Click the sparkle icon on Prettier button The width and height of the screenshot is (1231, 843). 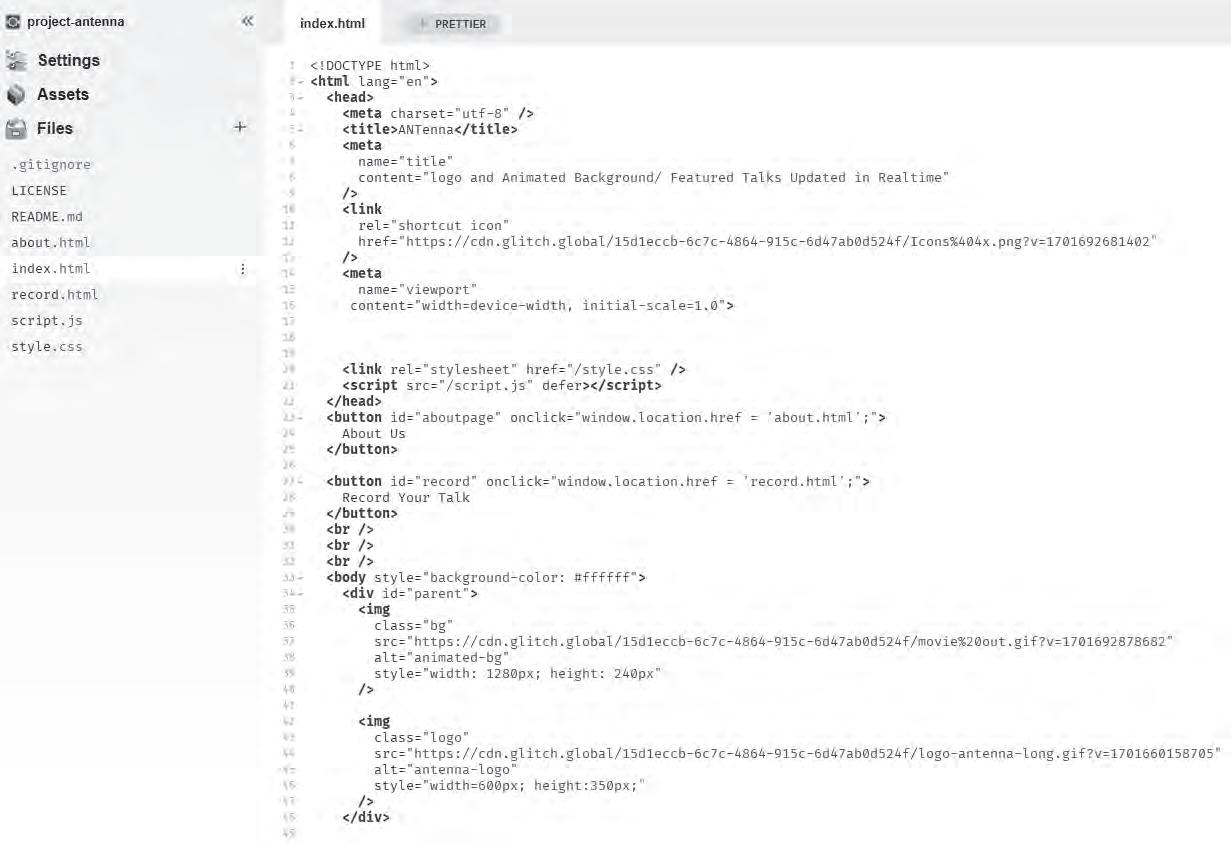(x=422, y=24)
